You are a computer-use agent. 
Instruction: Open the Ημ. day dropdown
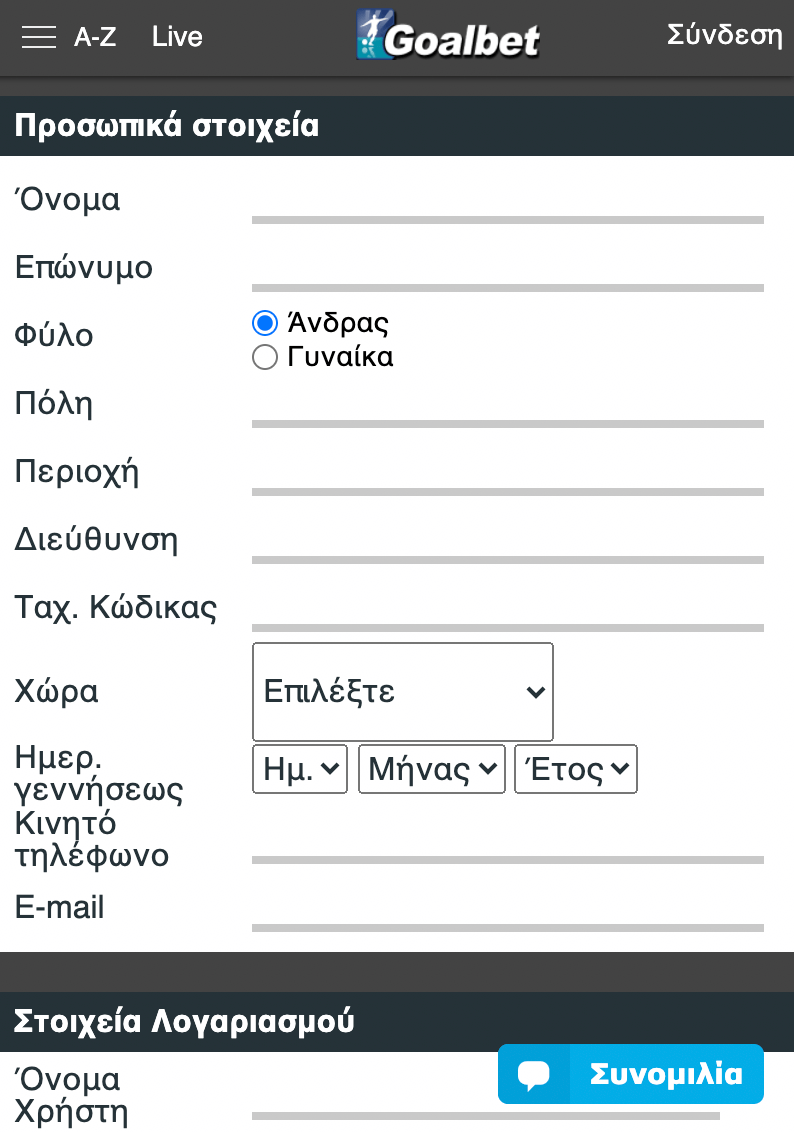click(300, 769)
